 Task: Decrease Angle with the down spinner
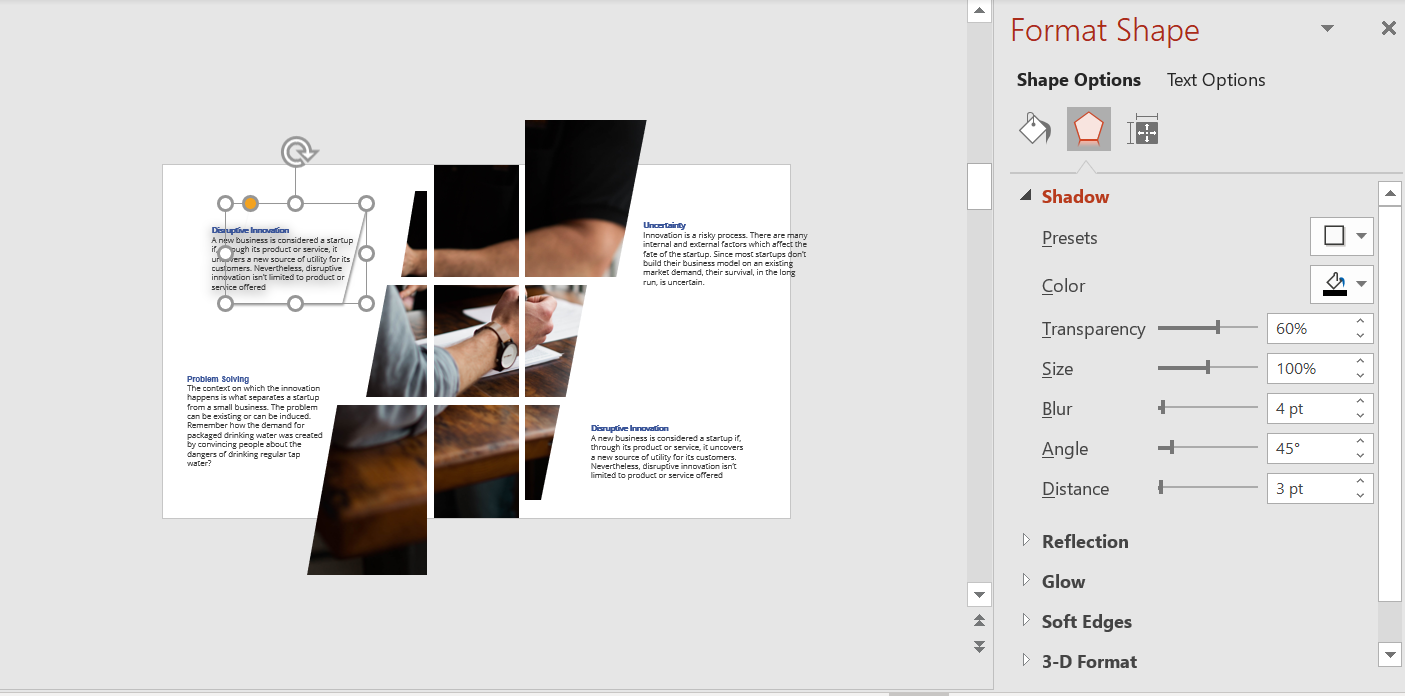click(1361, 455)
